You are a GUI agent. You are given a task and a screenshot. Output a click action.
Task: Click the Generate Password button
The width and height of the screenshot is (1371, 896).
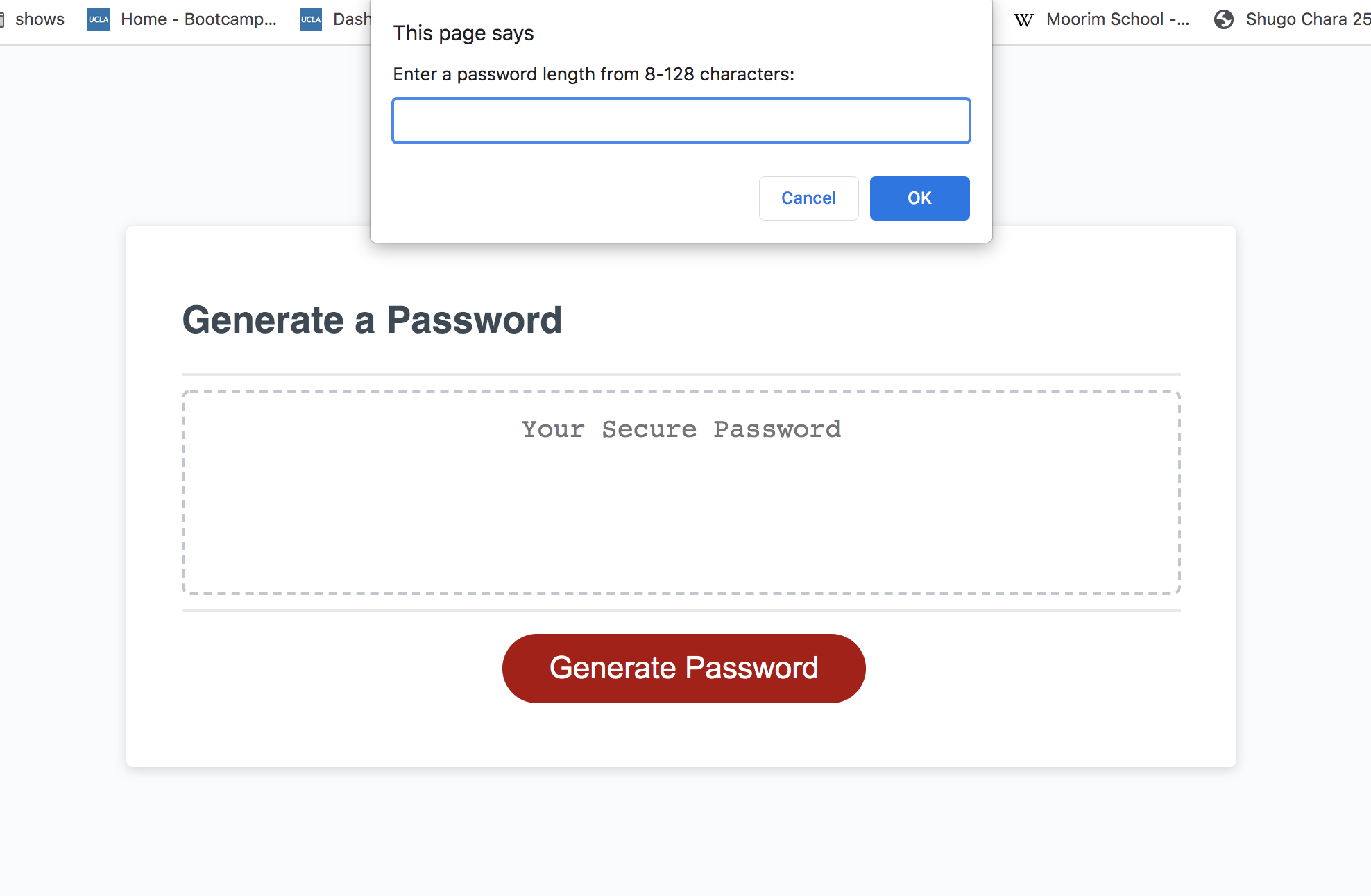(683, 668)
